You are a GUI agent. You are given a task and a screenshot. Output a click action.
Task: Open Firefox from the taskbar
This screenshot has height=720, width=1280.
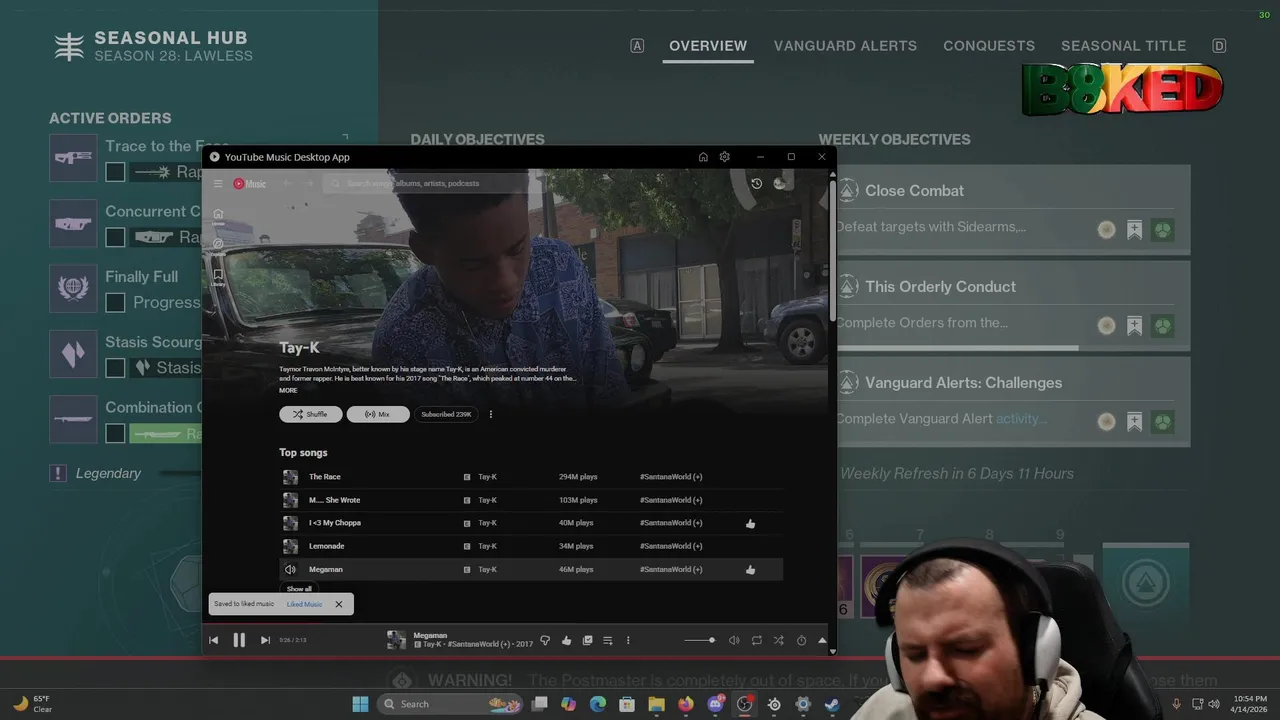[685, 704]
